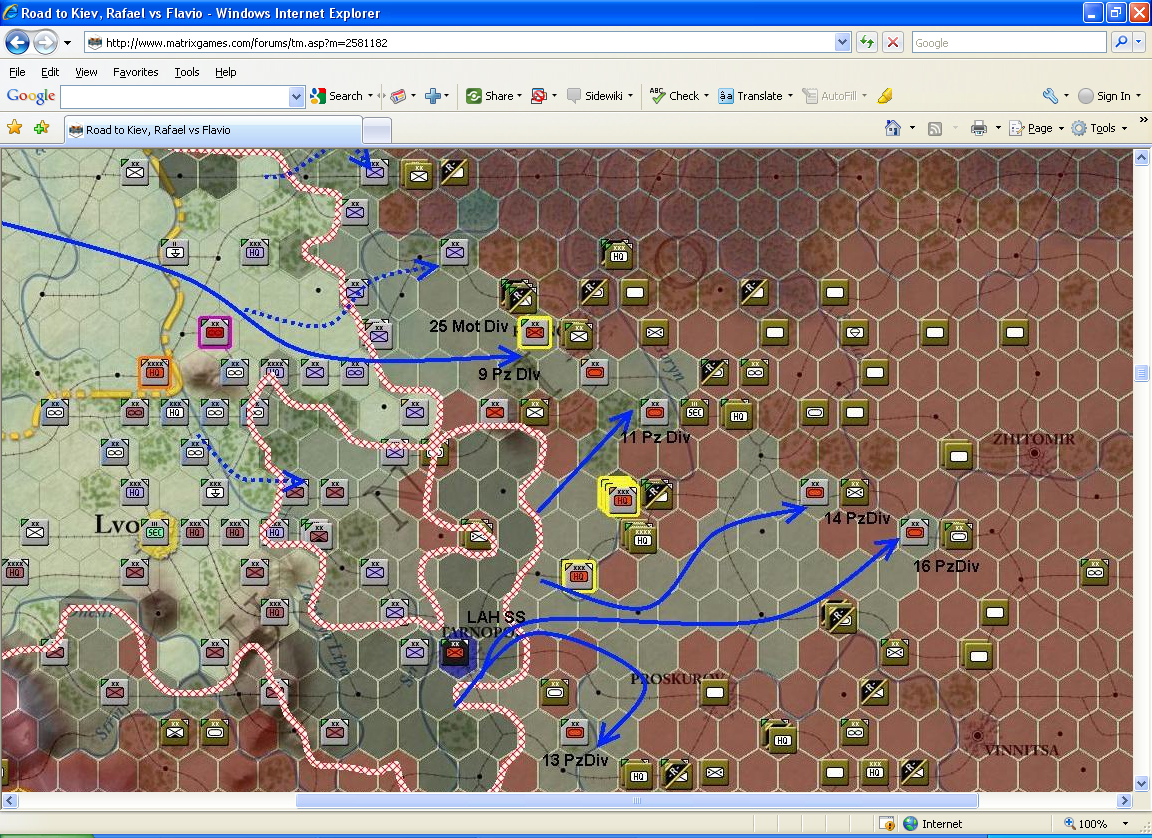Viewport: 1152px width, 838px height.
Task: Expand the Google toolbar search field dropdown
Action: [x=296, y=96]
